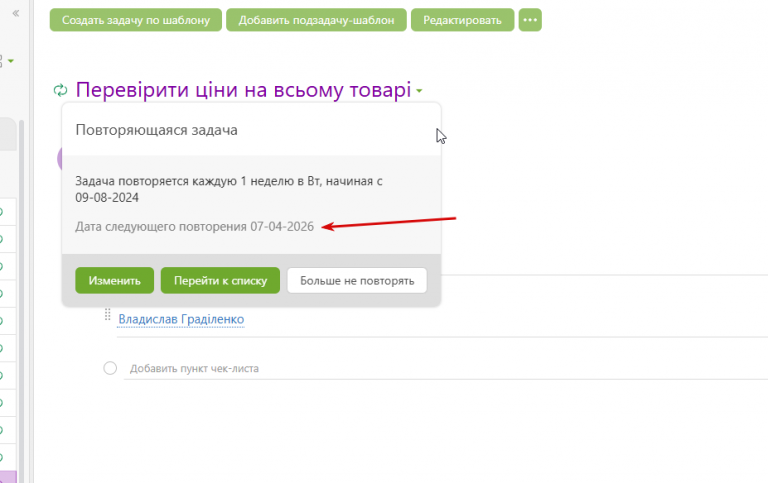768x483 pixels.
Task: Toggle the empty checklist item circle
Action: (x=110, y=368)
